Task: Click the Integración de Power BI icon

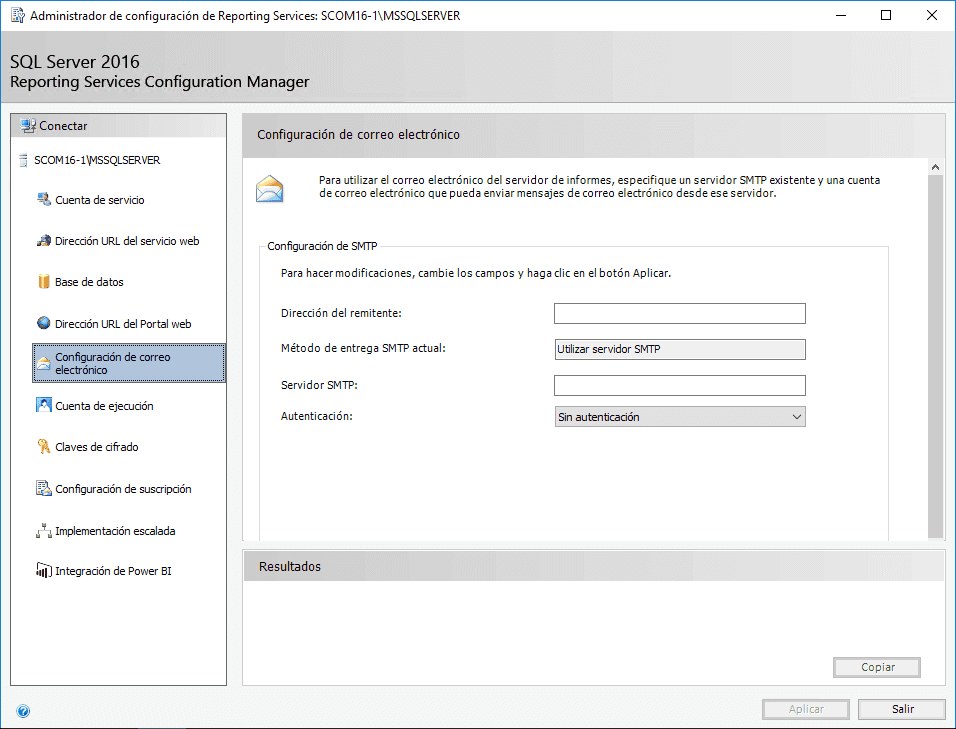Action: click(x=44, y=571)
